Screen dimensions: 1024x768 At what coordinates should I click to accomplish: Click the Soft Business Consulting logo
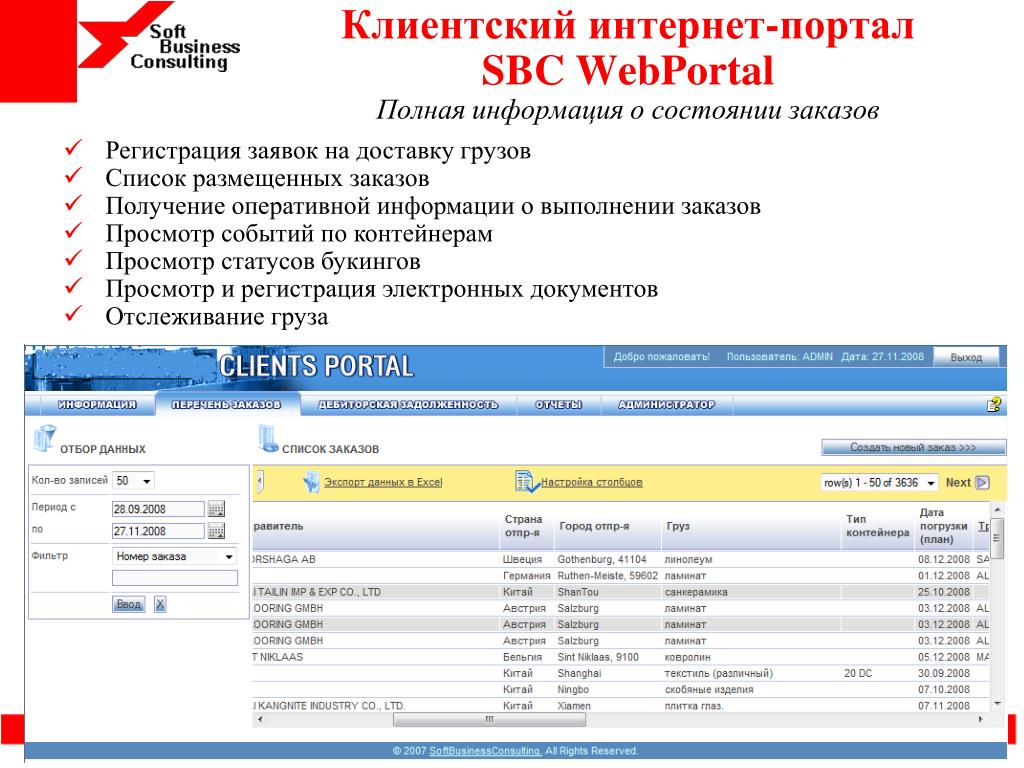[159, 37]
